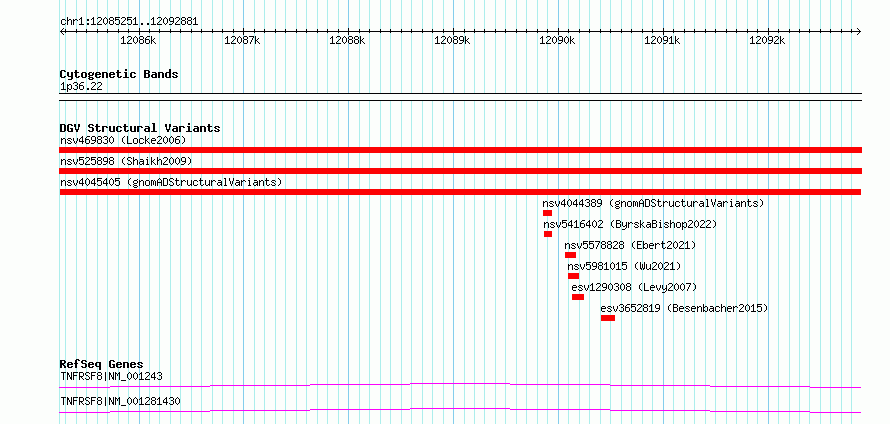Screen dimensions: 890x424
Task: Click the small red nsv4044389 bar
Action: (547, 213)
